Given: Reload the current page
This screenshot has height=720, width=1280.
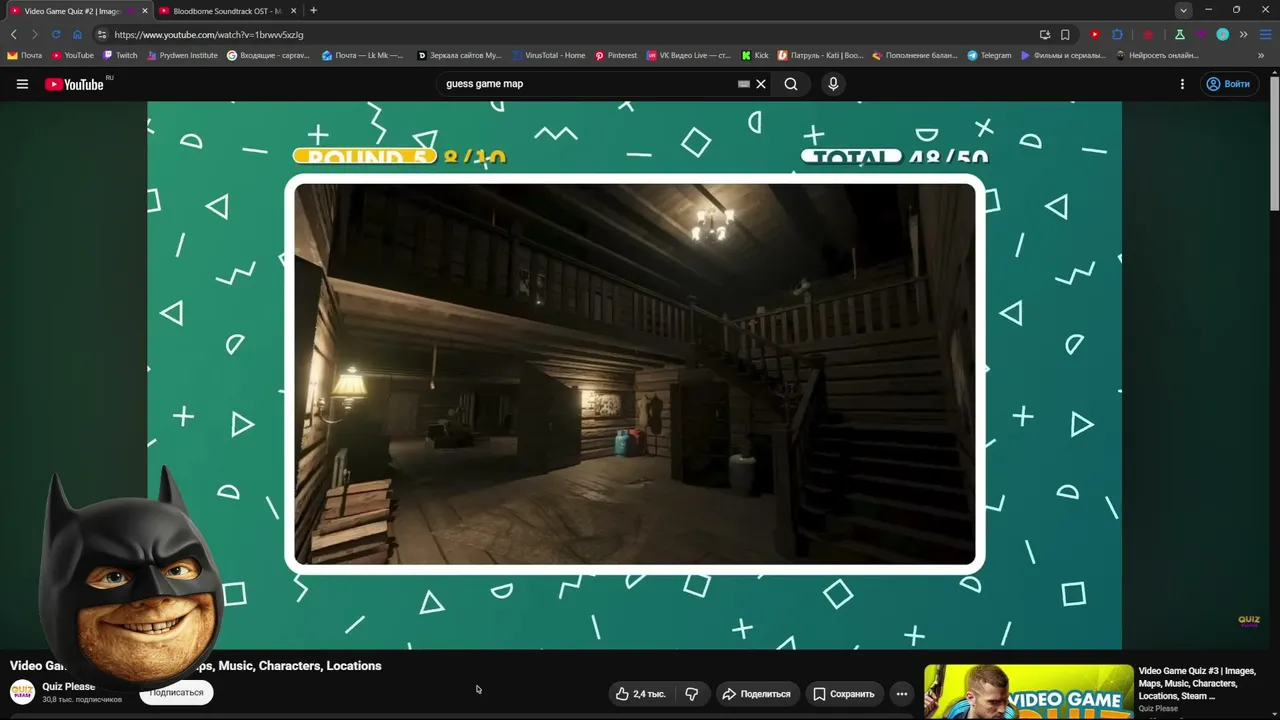Looking at the screenshot, I should 56,34.
